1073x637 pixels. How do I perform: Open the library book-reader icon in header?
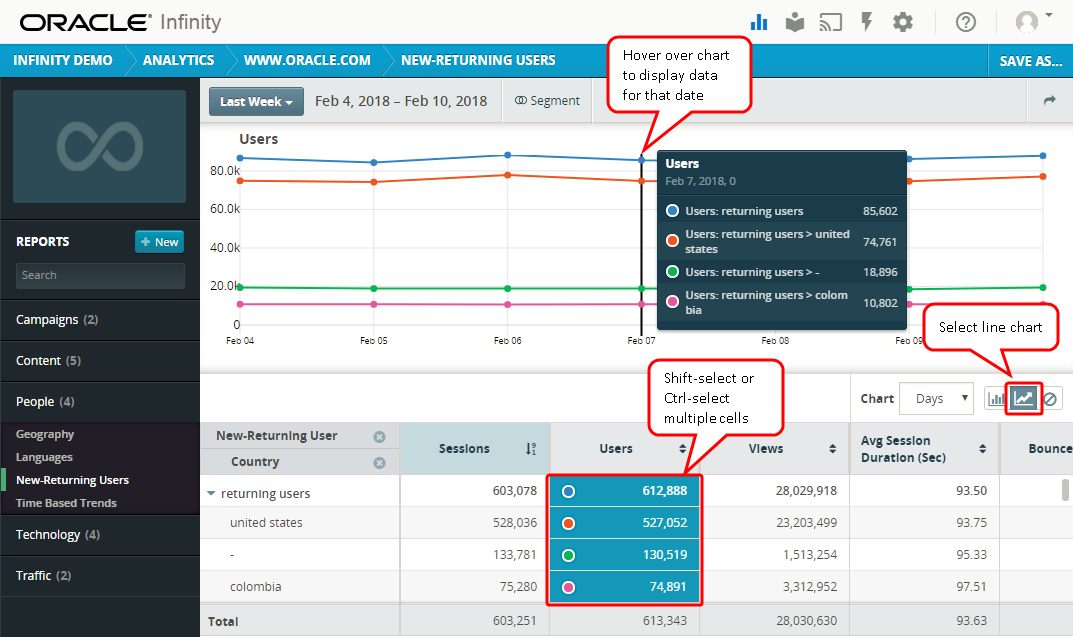click(794, 22)
